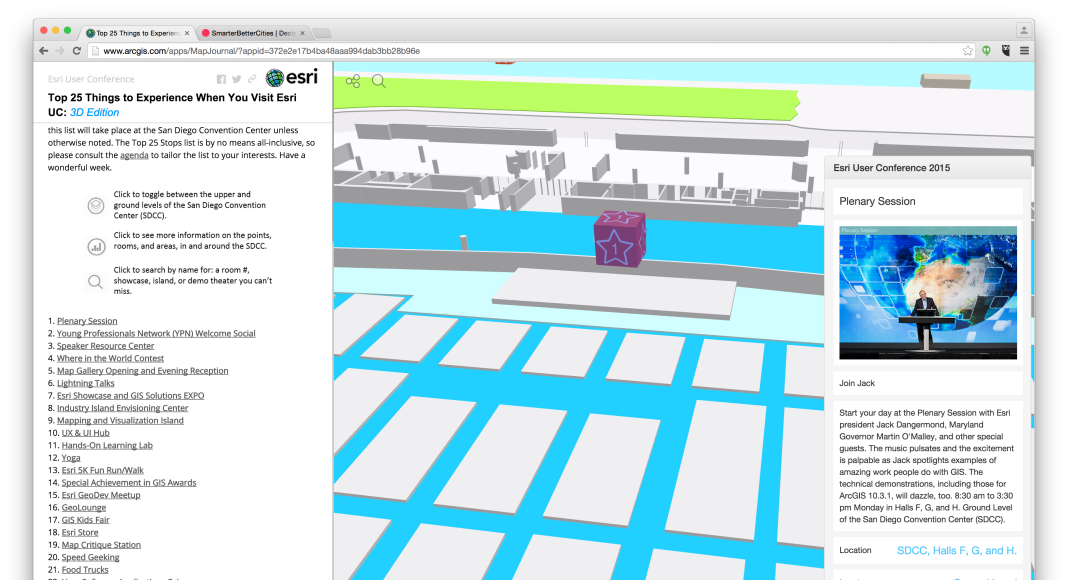Click the Chrome profile icon

pos(1023,31)
